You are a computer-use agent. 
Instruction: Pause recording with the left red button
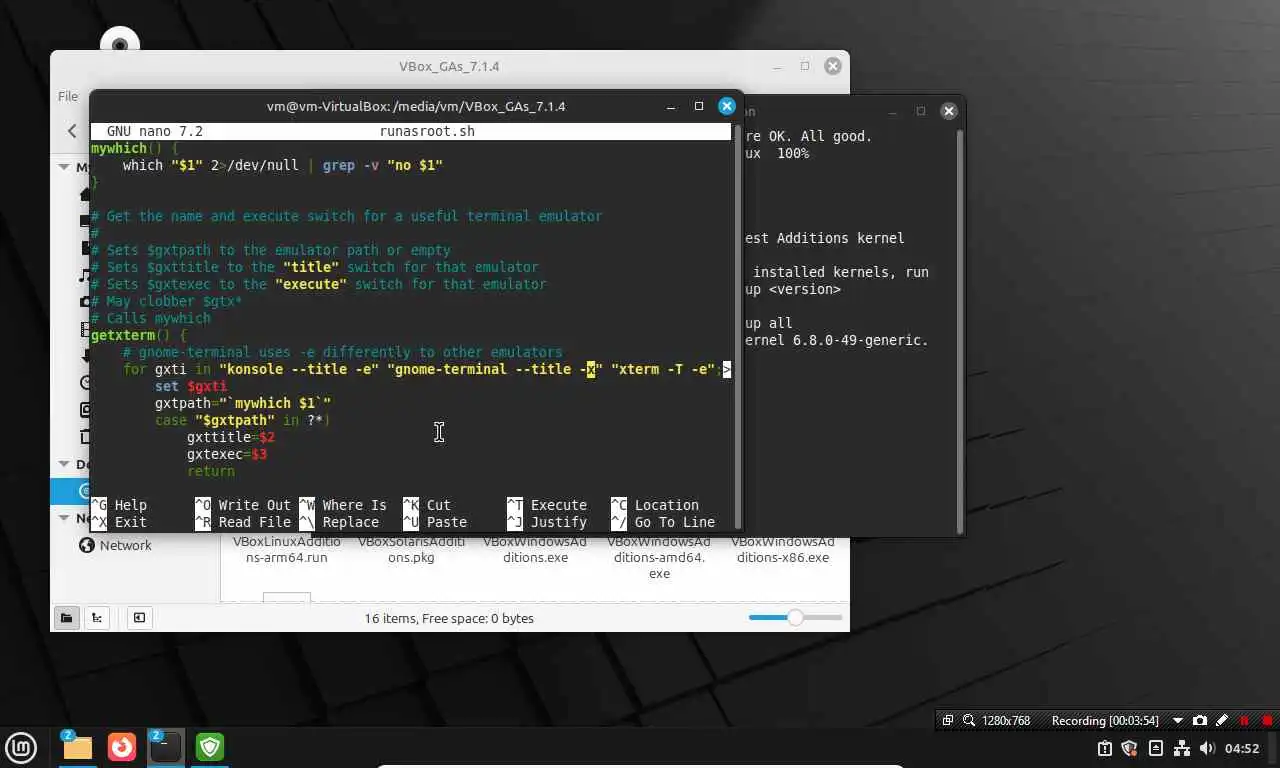1244,720
